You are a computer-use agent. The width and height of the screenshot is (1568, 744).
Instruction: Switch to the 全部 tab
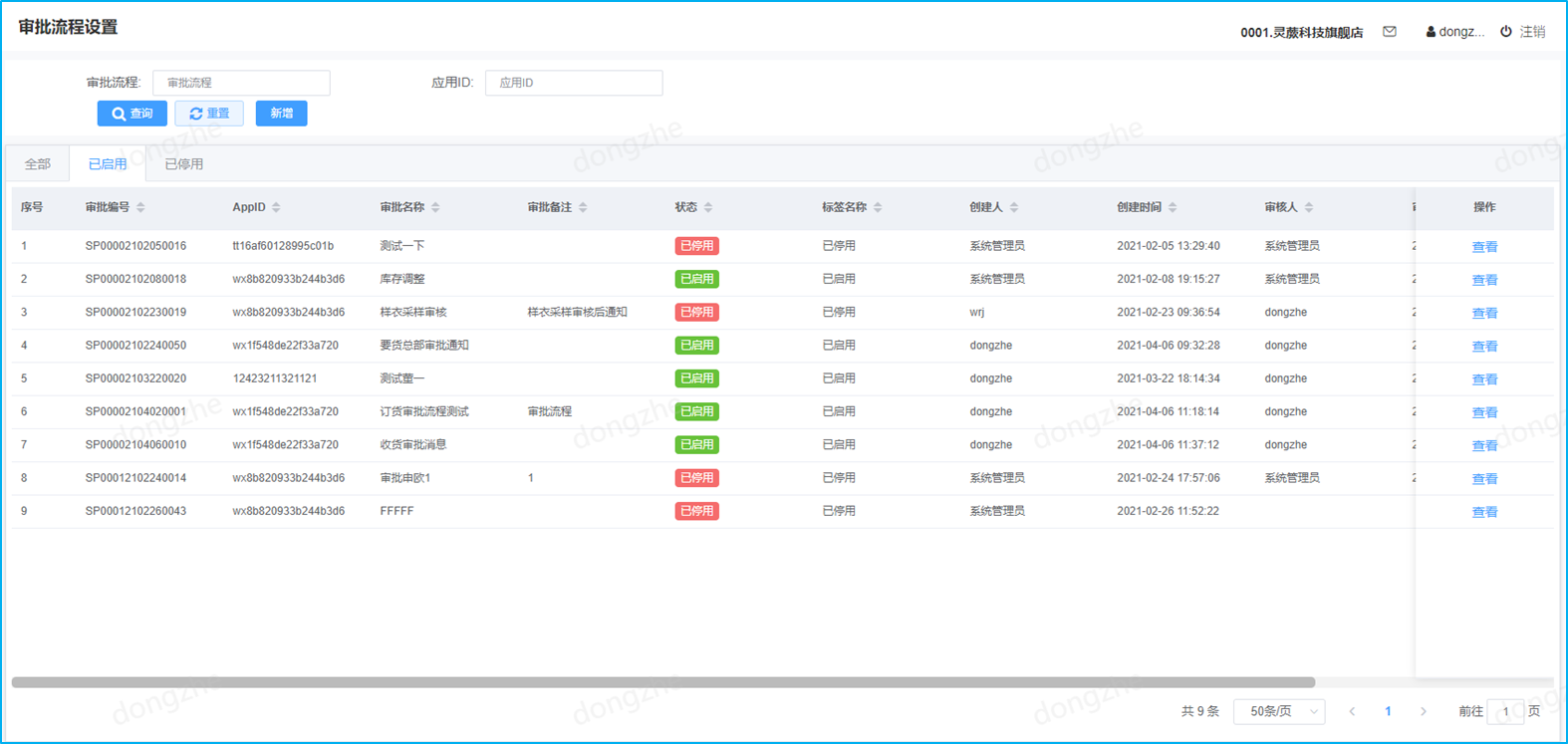click(x=38, y=164)
